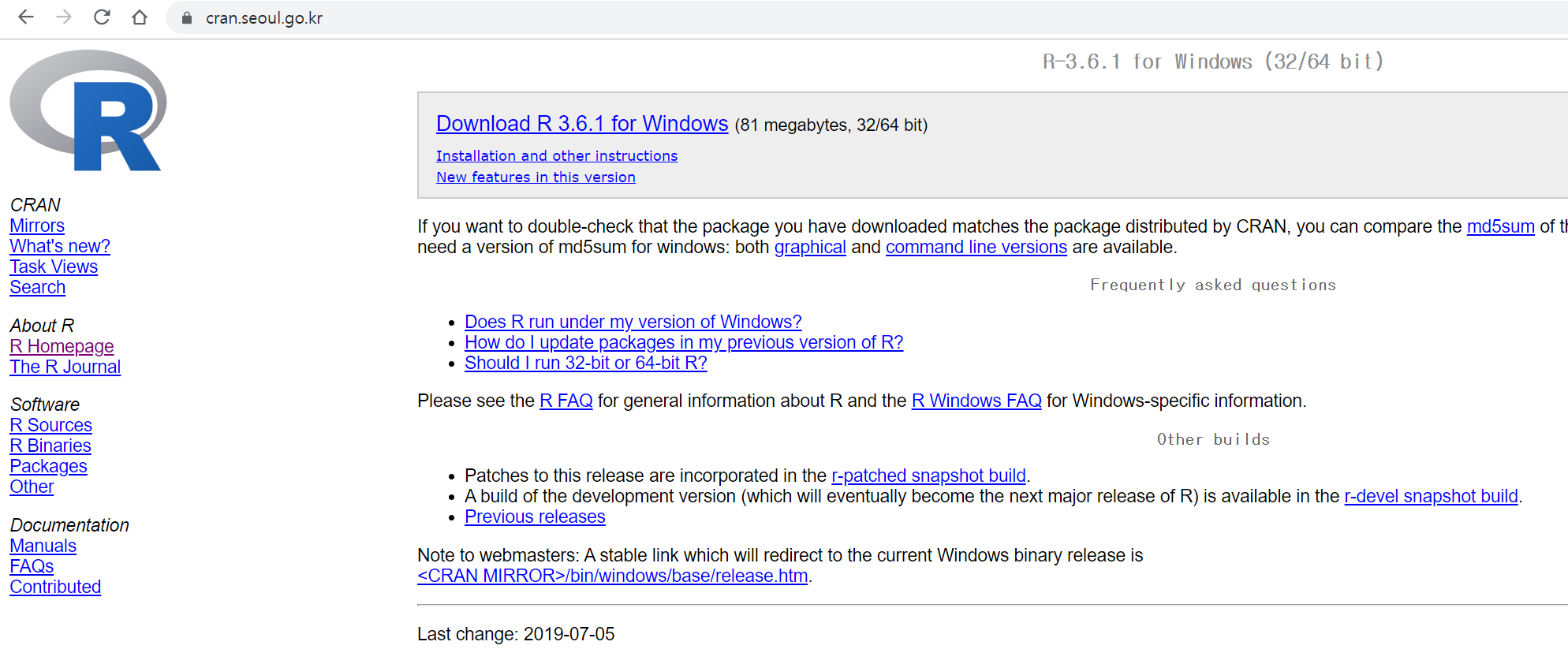1568x664 pixels.
Task: Follow the R FAQ link
Action: 566,401
